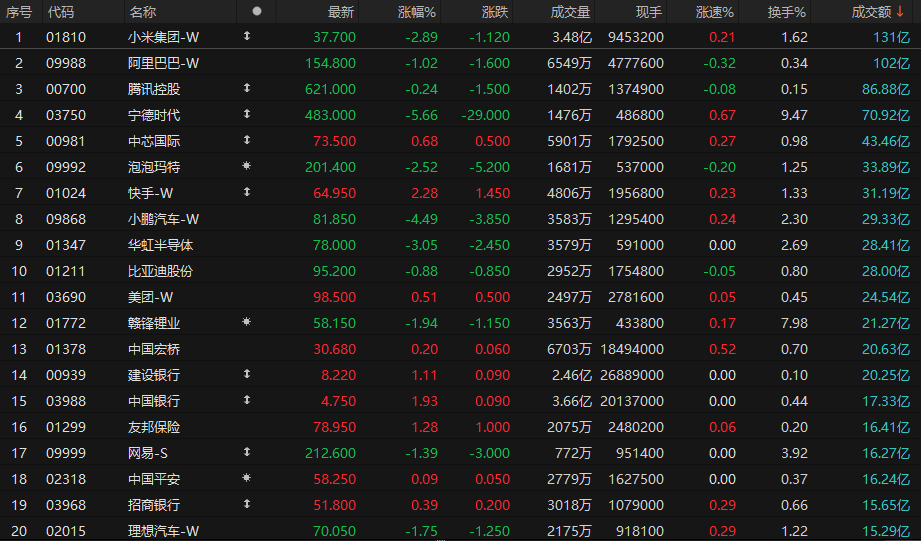Sort by the 涨速% column header
Screen dimensions: 921x541
pyautogui.click(x=715, y=12)
